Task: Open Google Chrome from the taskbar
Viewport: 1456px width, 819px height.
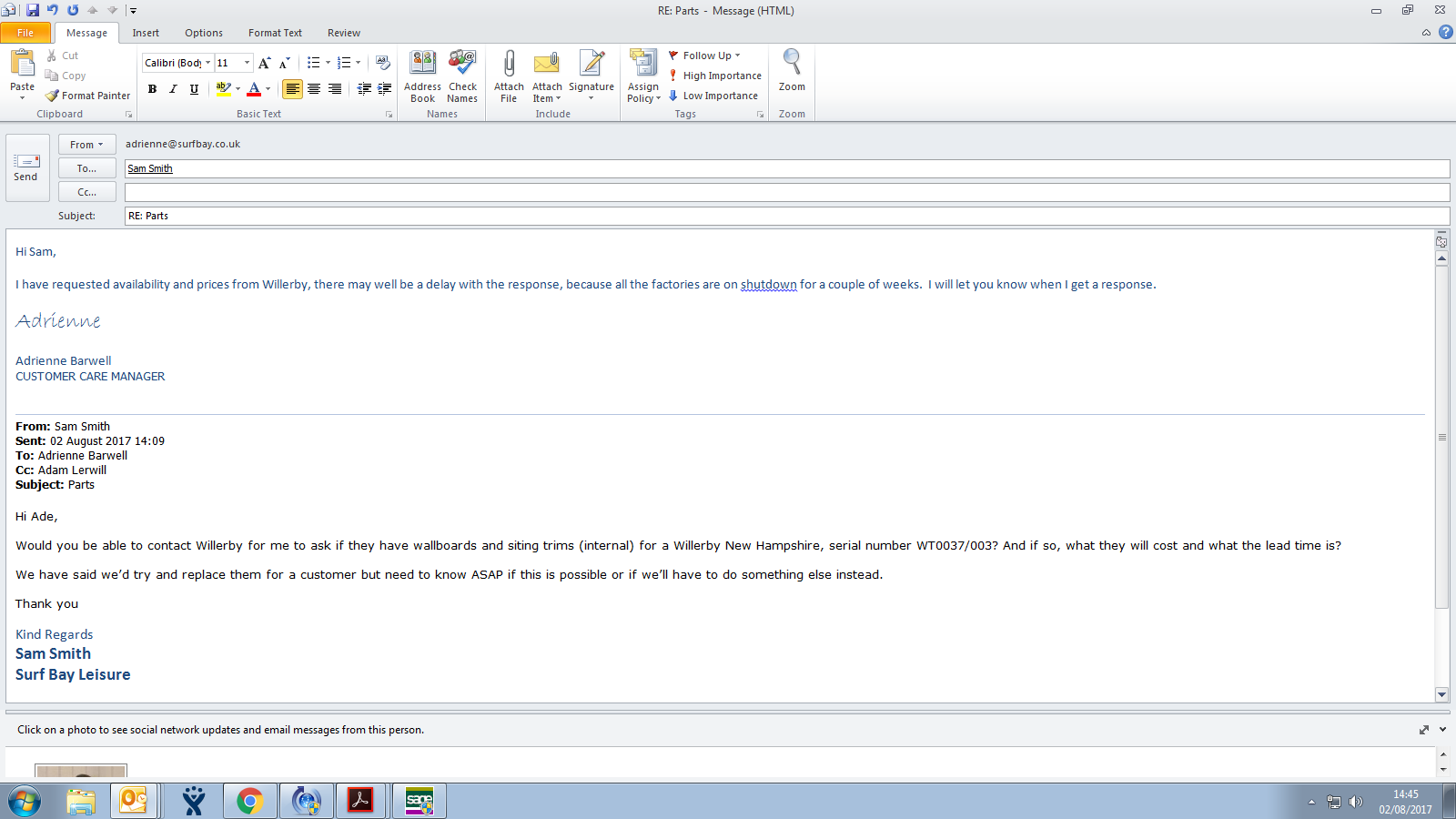Action: pos(249,801)
